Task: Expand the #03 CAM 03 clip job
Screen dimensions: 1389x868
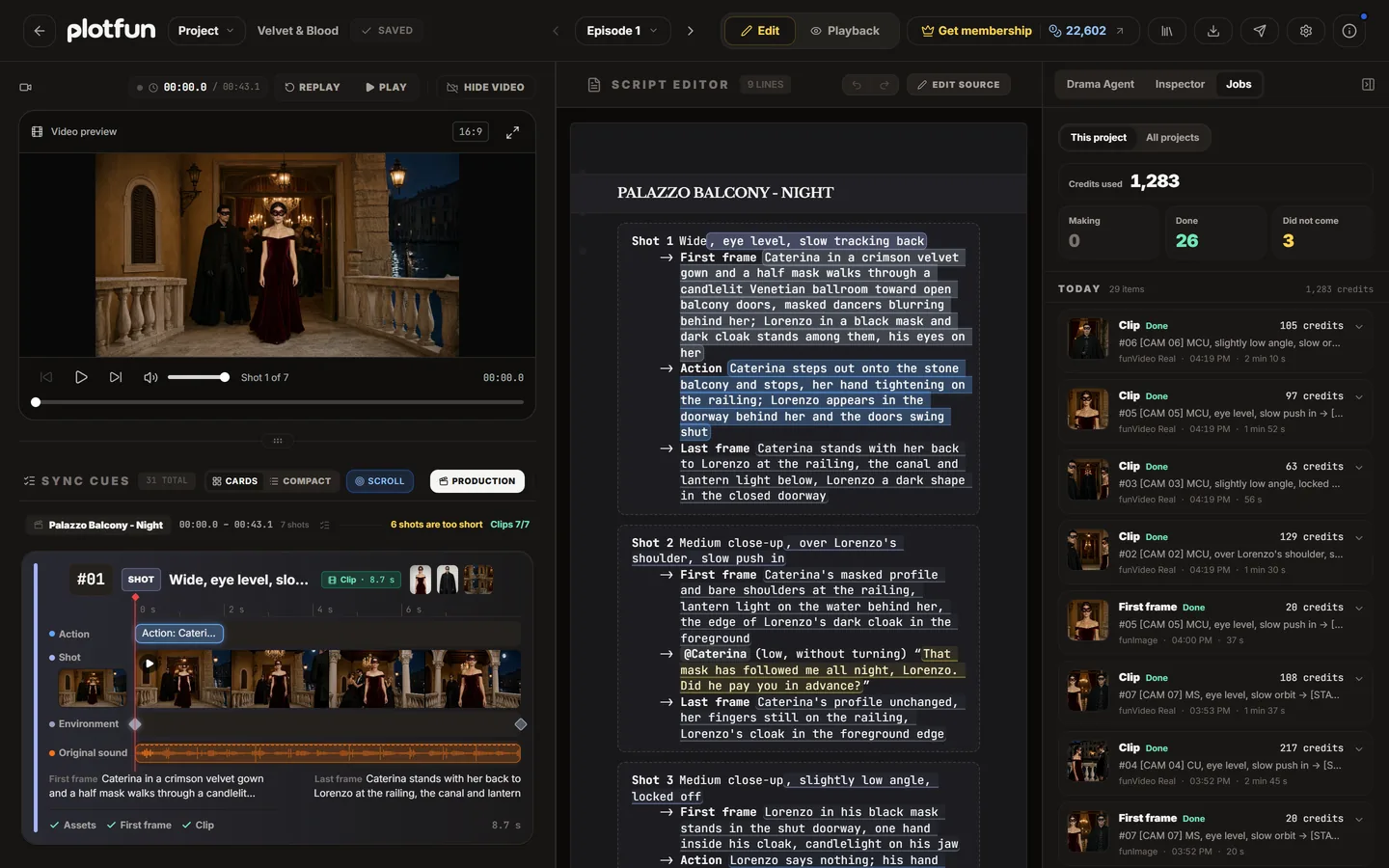Action: 1359,467
